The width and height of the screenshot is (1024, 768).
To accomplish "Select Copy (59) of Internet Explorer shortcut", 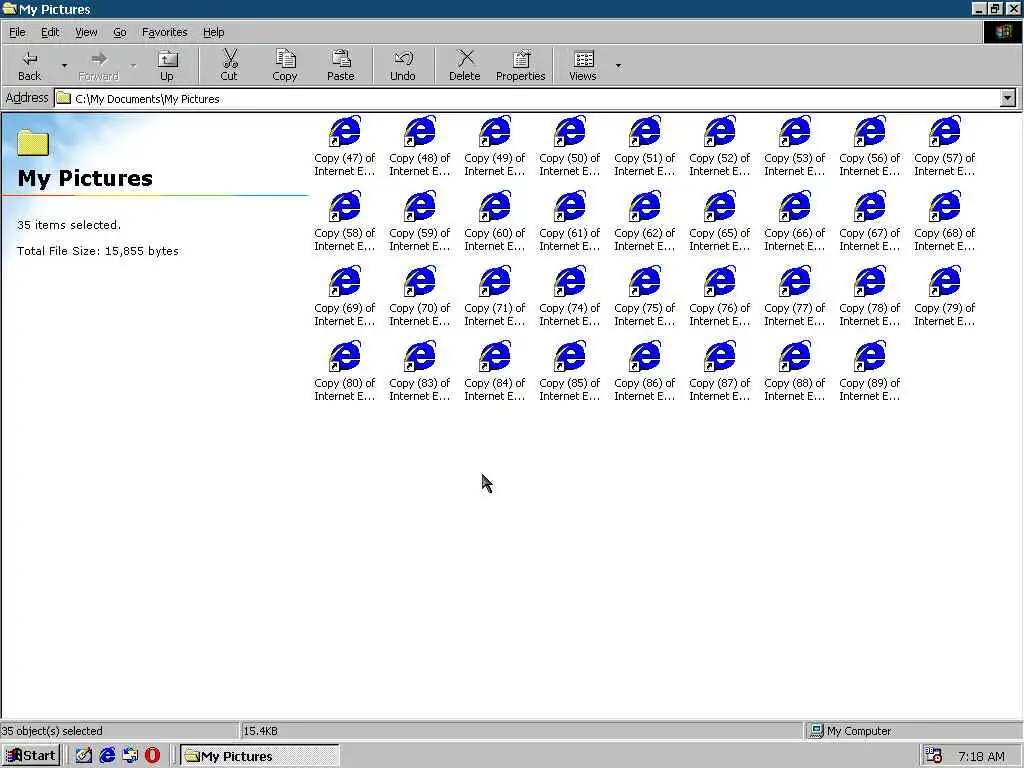I will 420,221.
